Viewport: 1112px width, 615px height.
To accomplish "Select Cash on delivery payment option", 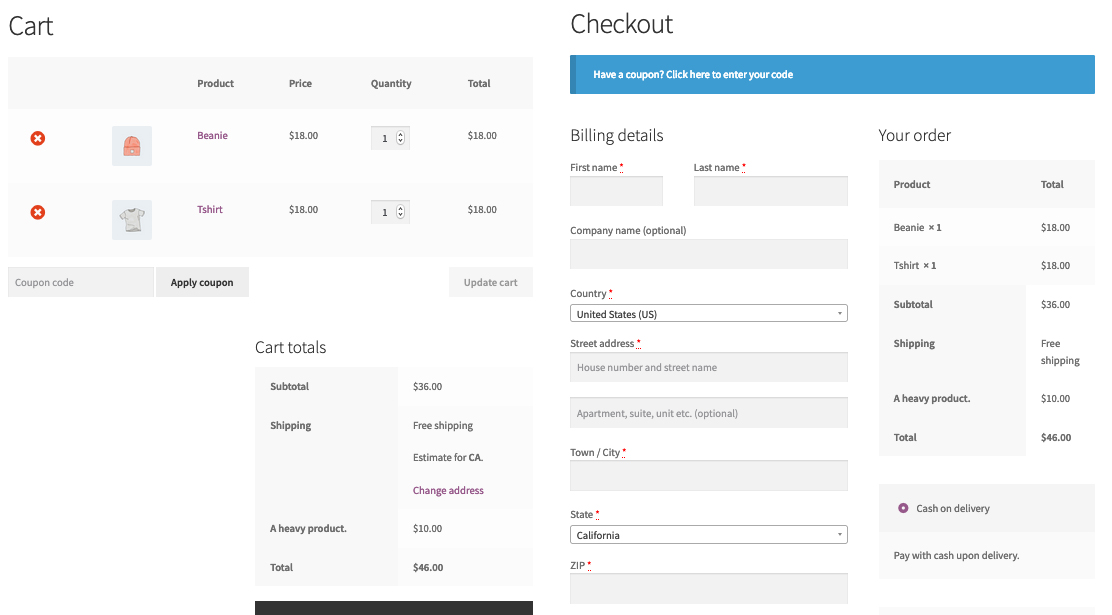I will point(903,508).
